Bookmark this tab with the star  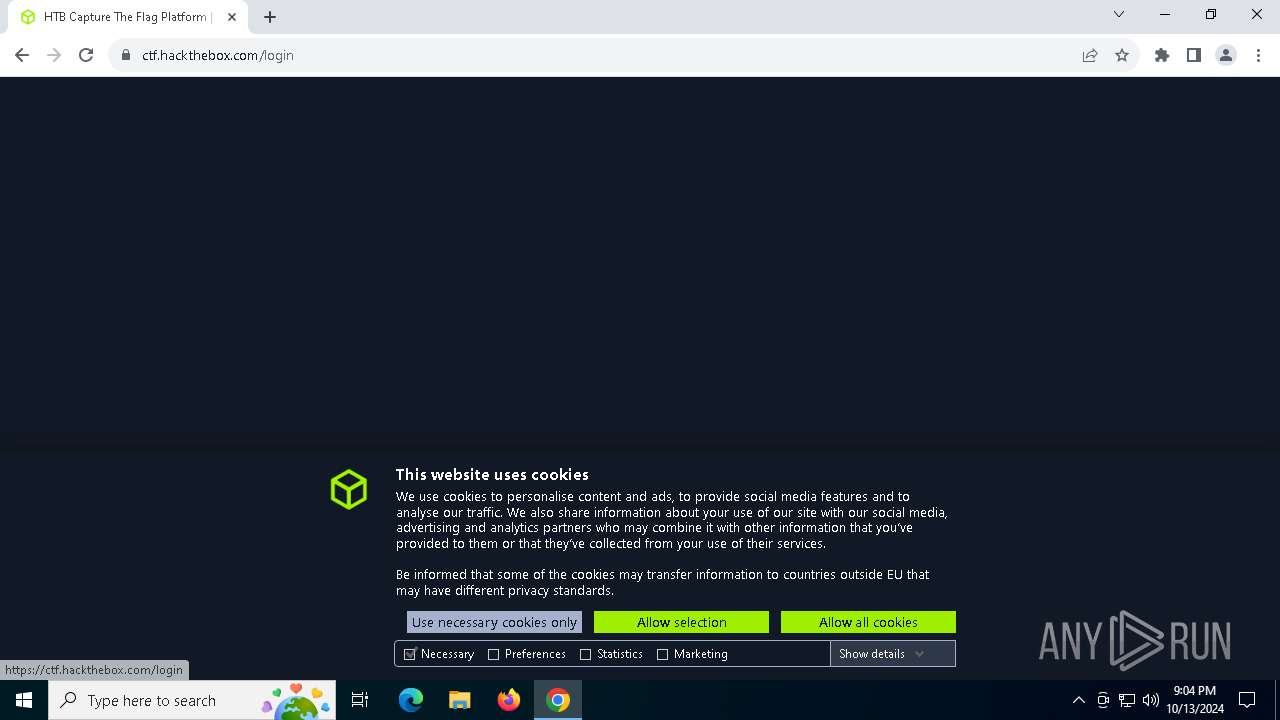[1122, 56]
